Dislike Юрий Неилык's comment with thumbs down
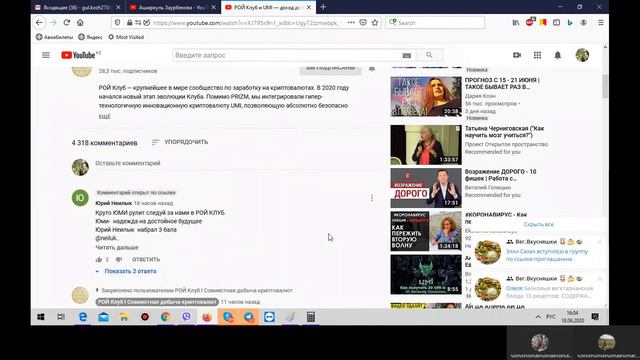The image size is (640, 360). click(x=119, y=260)
